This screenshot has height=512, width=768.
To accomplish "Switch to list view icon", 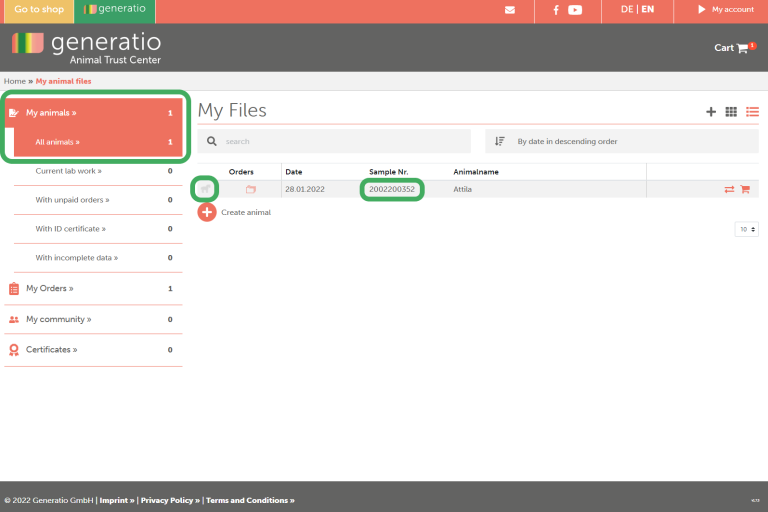I will coord(752,112).
